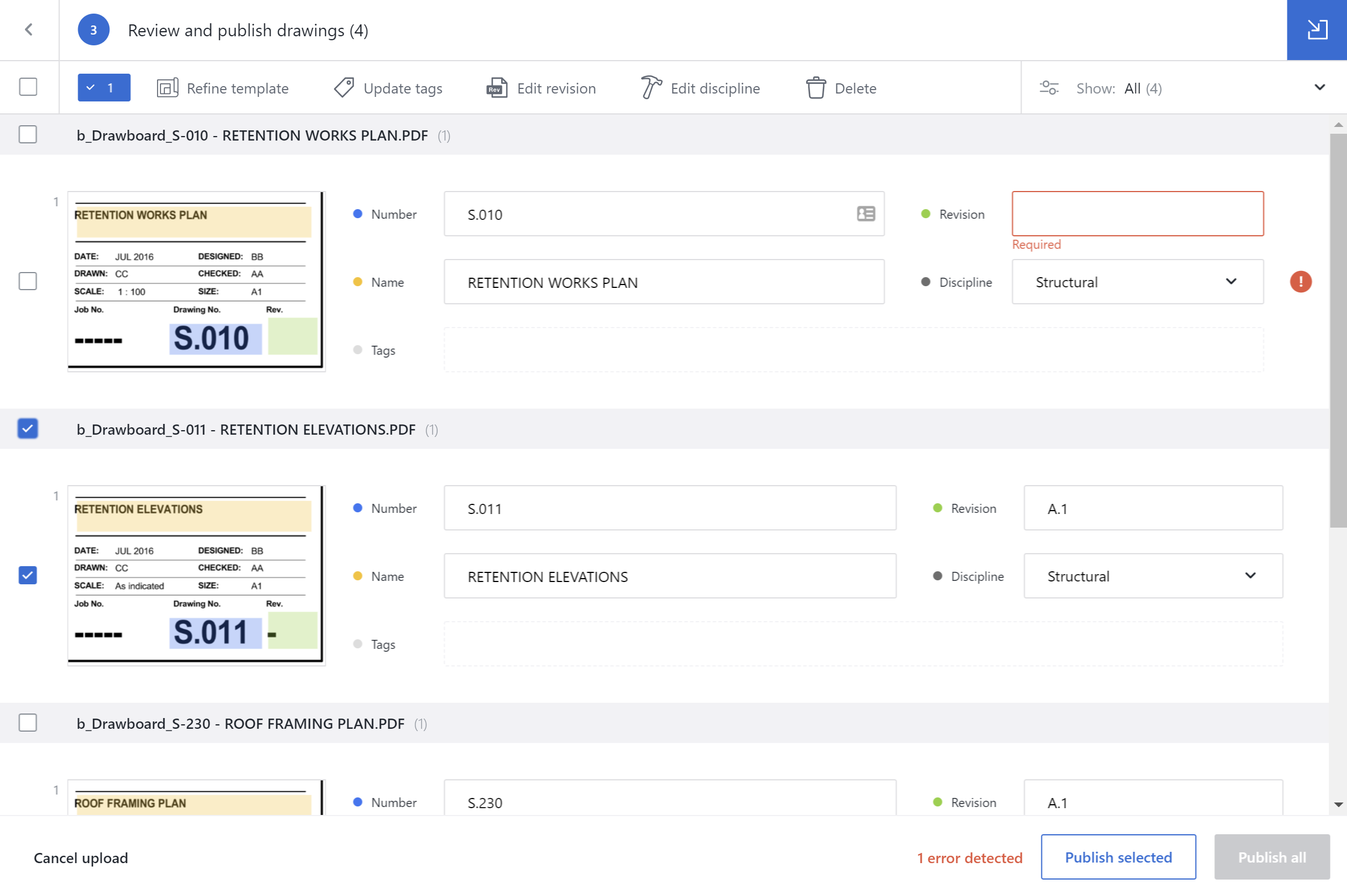This screenshot has height=896, width=1347.
Task: Click the blue minimize panel icon top-right
Action: pyautogui.click(x=1317, y=29)
